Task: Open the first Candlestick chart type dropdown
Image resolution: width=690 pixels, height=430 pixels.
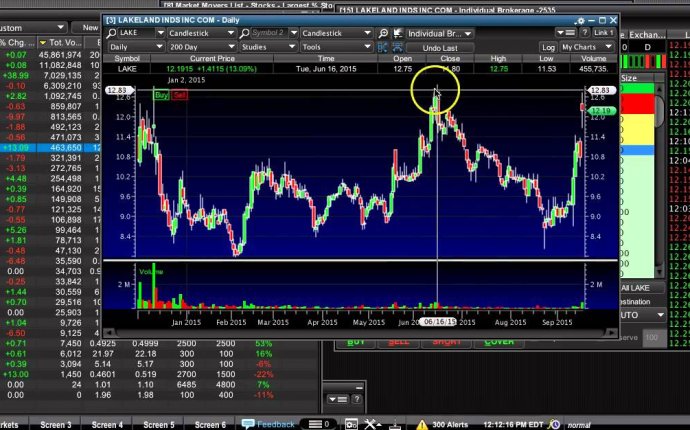Action: [x=202, y=33]
